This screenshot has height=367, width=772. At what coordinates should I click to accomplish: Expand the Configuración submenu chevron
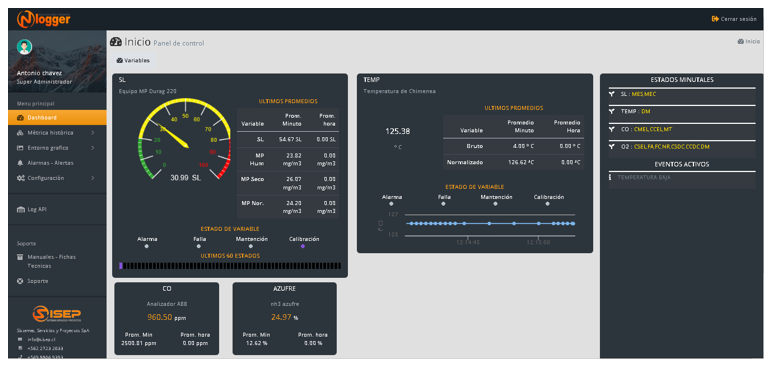[93, 178]
